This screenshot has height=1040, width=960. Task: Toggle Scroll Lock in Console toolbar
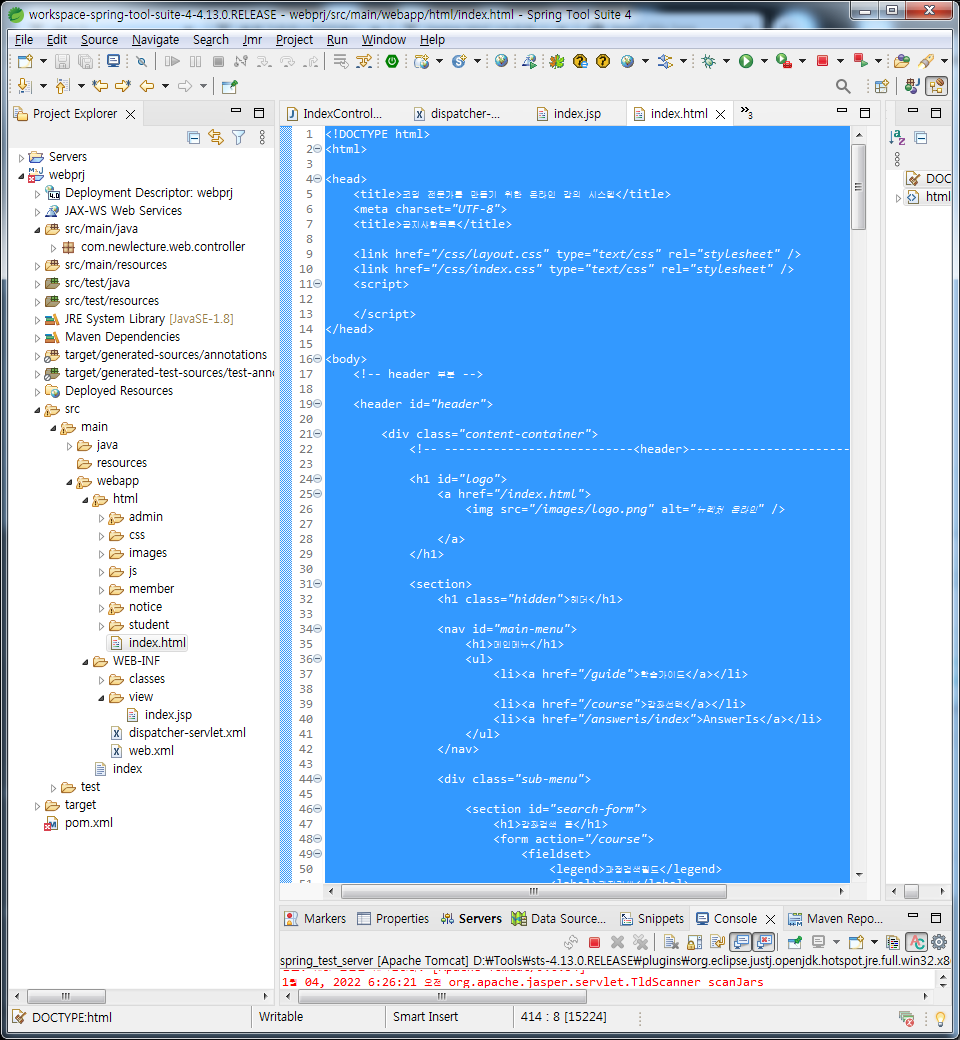pyautogui.click(x=695, y=942)
